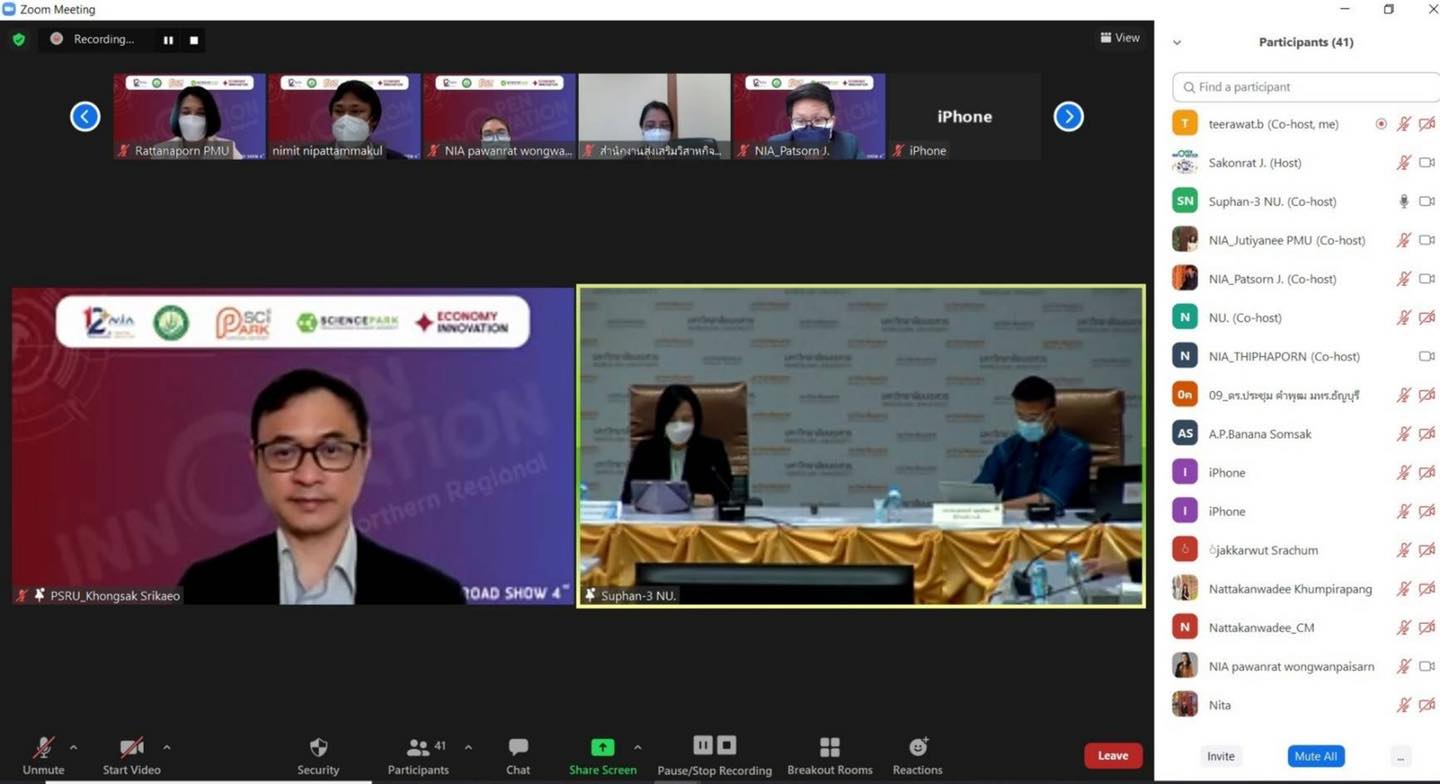Click the red Leave button
Image resolution: width=1440 pixels, height=784 pixels.
tap(1113, 756)
